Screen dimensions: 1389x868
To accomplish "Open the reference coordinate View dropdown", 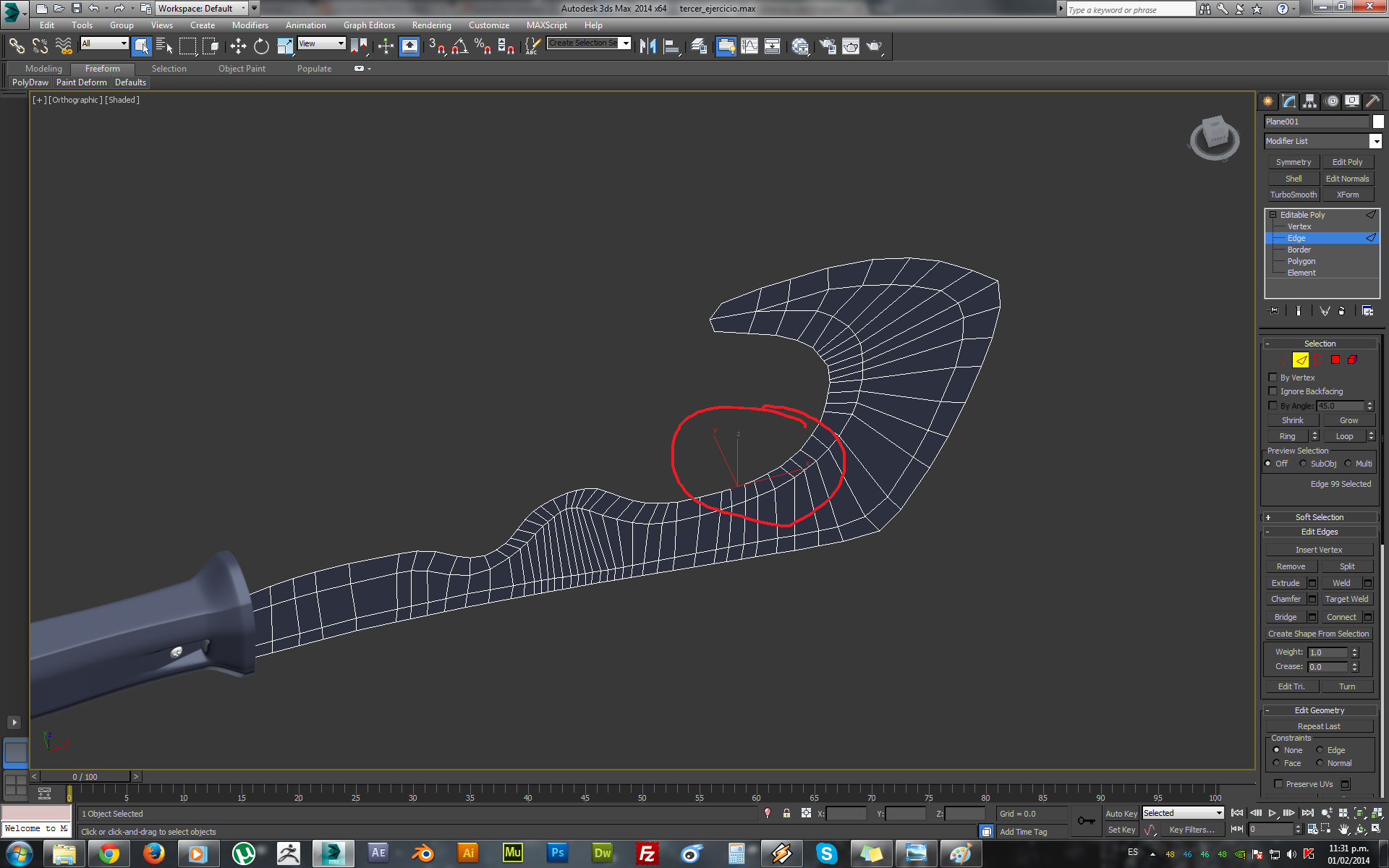I will pyautogui.click(x=322, y=43).
